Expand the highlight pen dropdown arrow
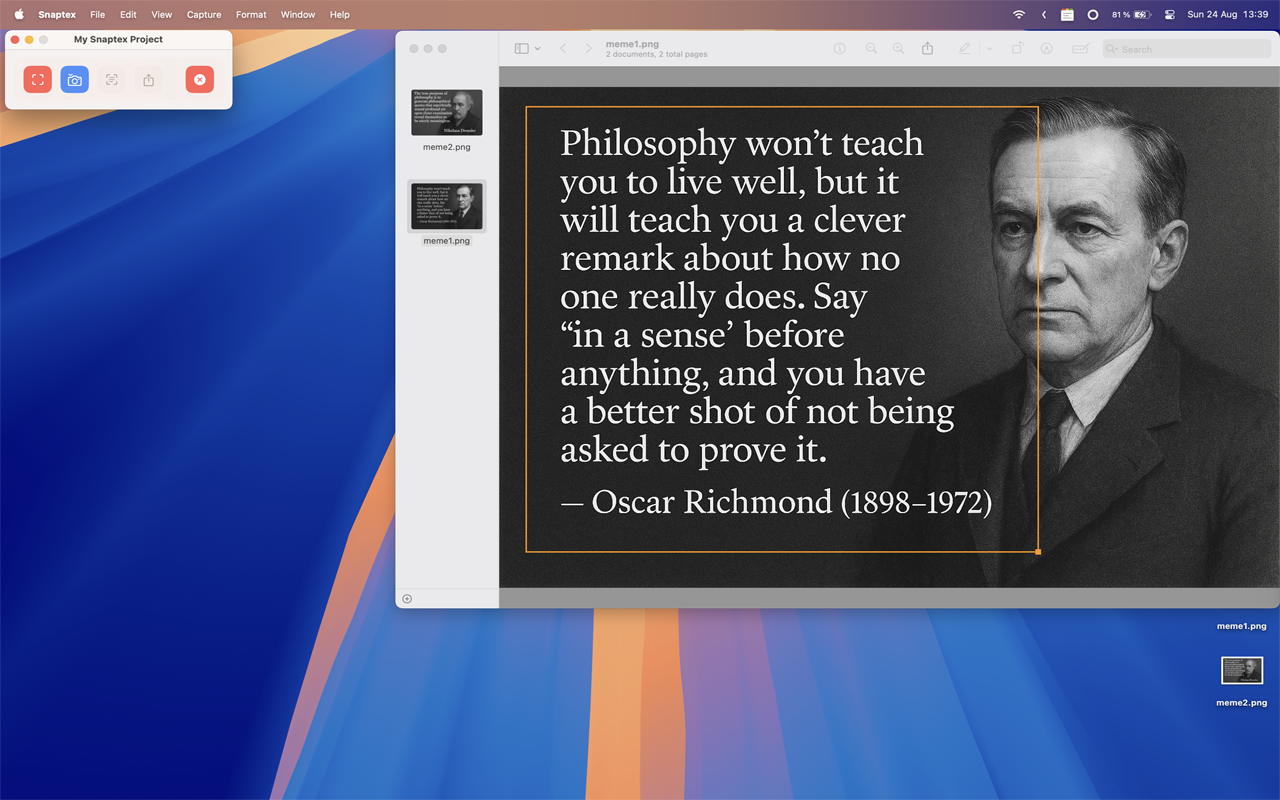 pyautogui.click(x=989, y=49)
